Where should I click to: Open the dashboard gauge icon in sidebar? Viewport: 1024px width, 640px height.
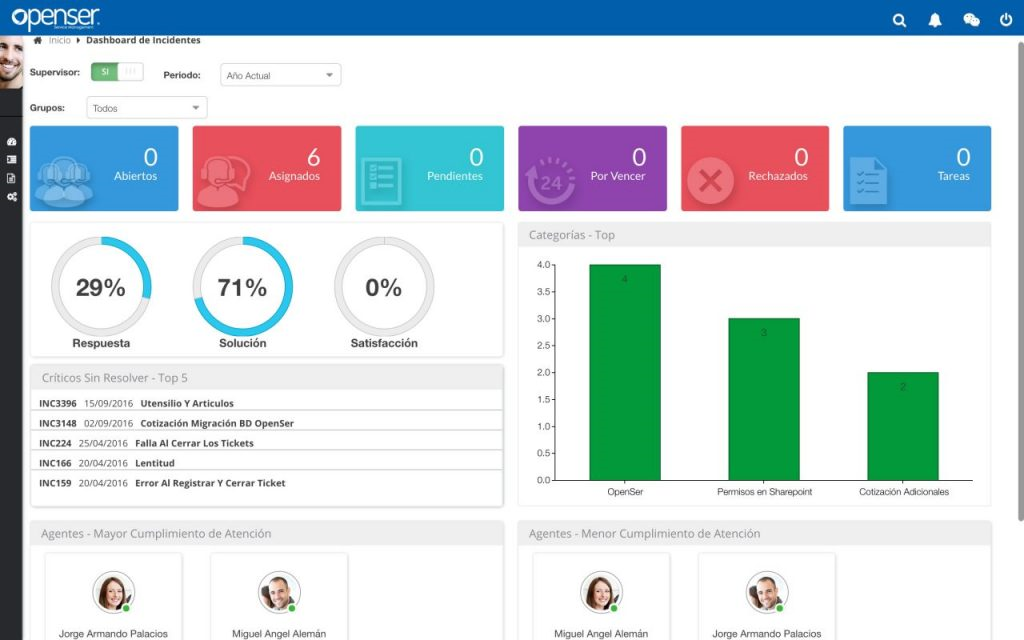click(11, 142)
